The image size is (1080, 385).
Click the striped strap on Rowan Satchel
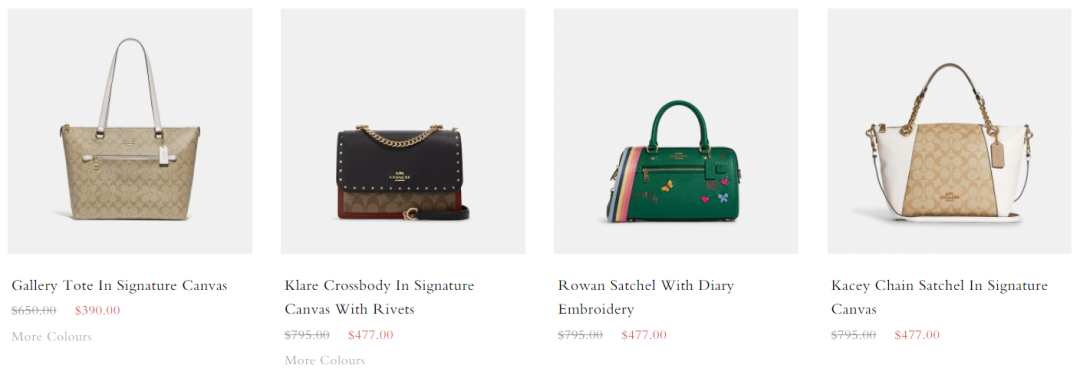tap(625, 185)
